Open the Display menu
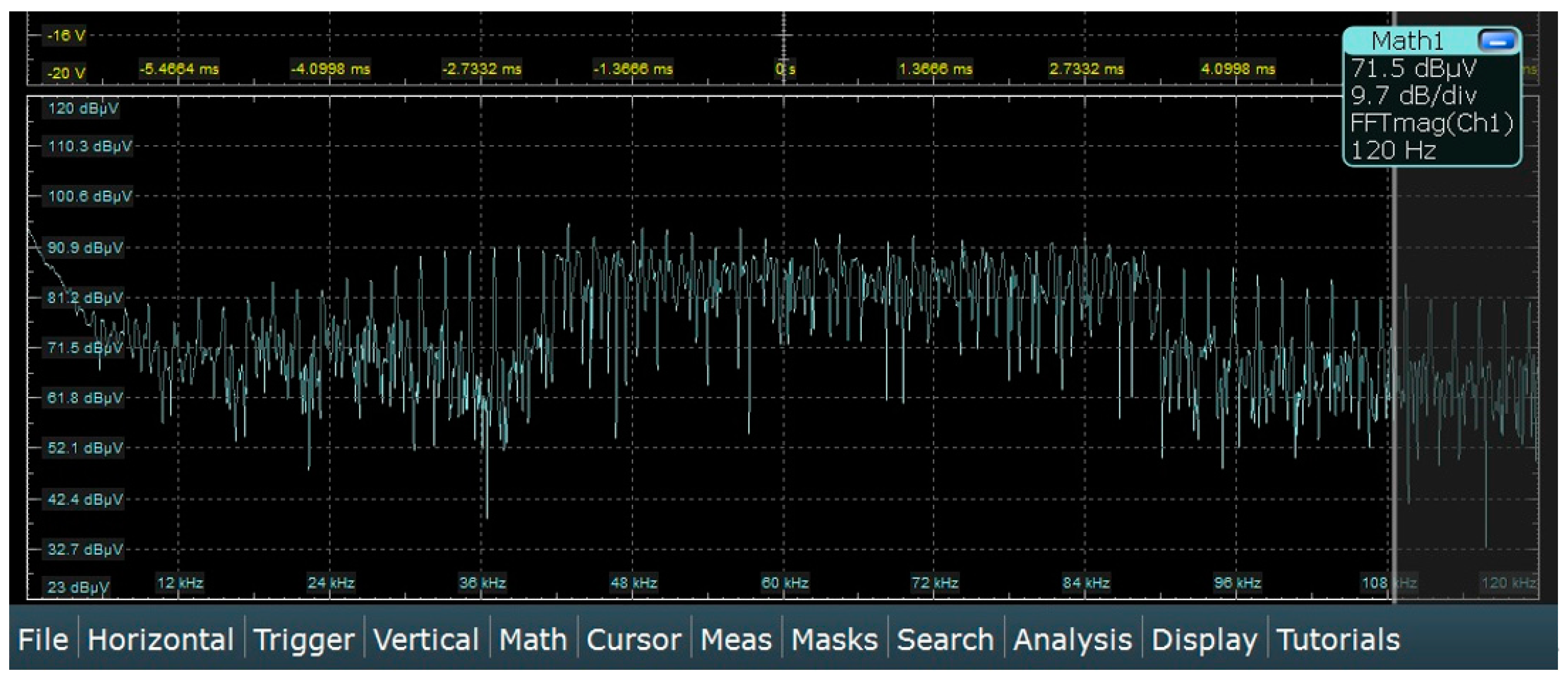Screen dimensions: 1568x686 pyautogui.click(x=1204, y=639)
